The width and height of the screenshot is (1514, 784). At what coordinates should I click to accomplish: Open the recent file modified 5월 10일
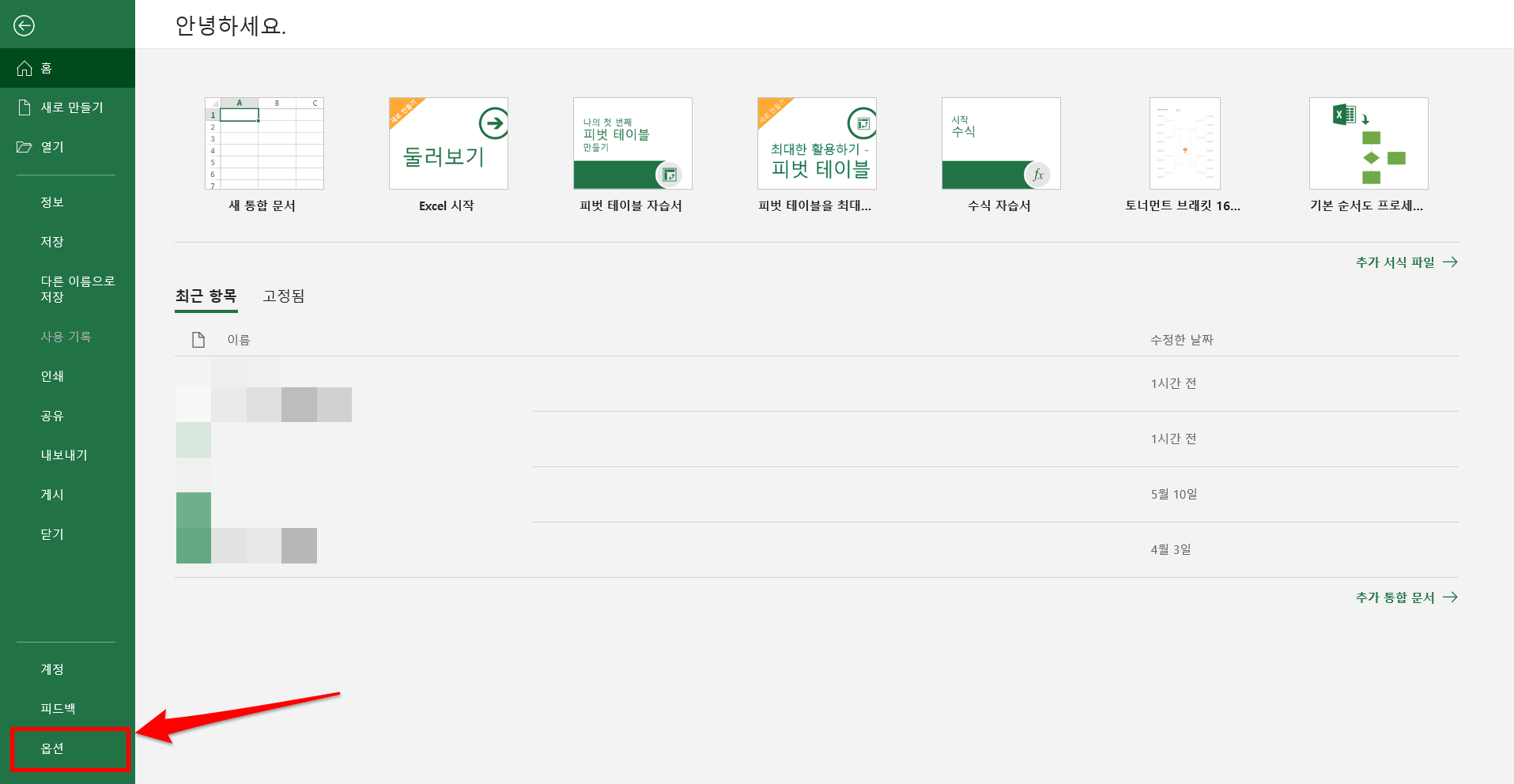click(817, 495)
